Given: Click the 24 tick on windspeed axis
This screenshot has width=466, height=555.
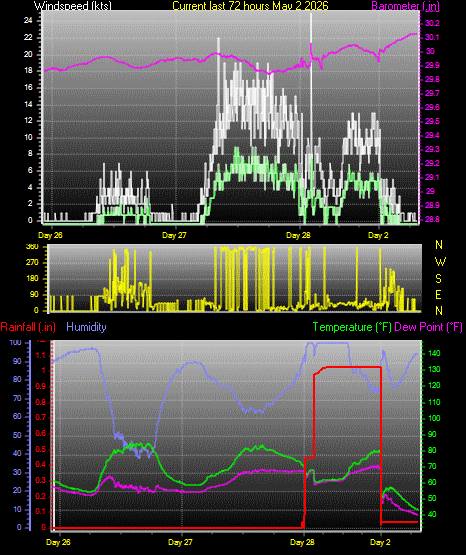Looking at the screenshot, I should coord(28,21).
